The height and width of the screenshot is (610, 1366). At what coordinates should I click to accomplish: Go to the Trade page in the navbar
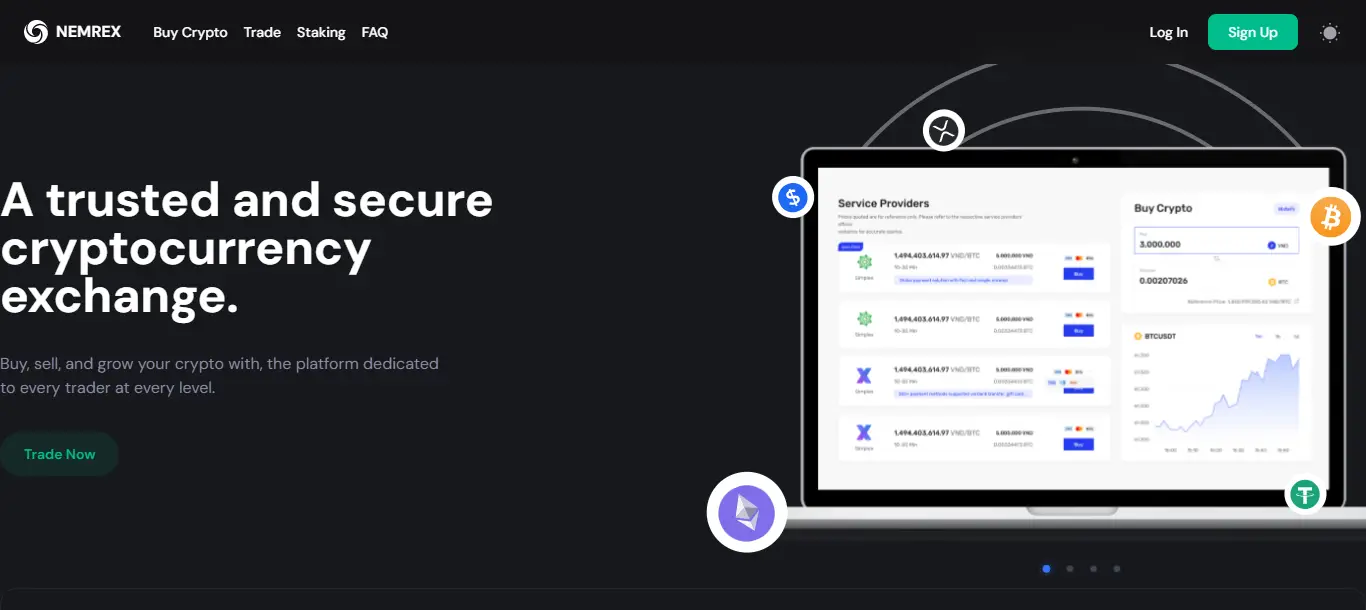coord(262,32)
